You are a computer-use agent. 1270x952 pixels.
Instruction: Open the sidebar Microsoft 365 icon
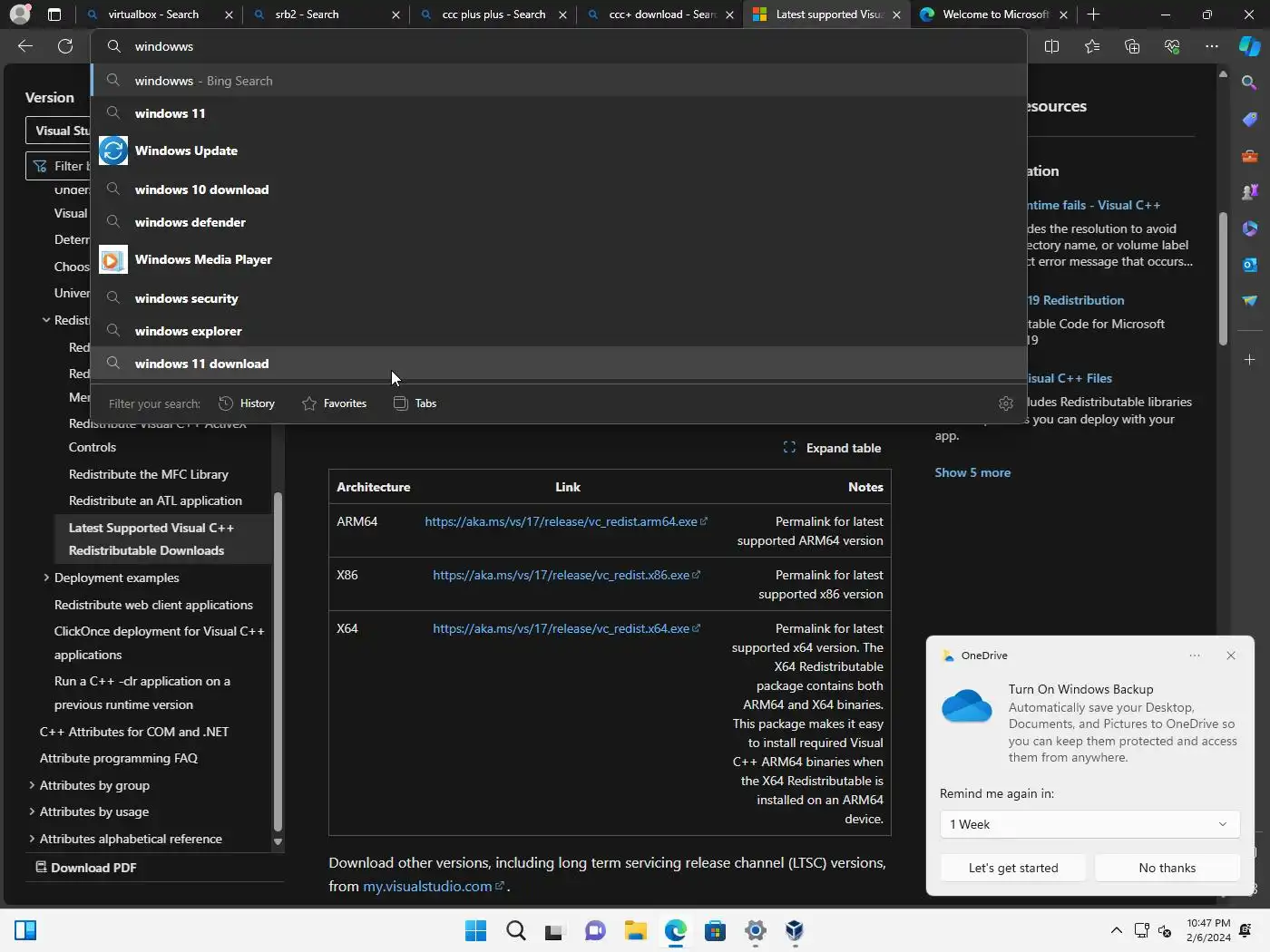(1249, 228)
